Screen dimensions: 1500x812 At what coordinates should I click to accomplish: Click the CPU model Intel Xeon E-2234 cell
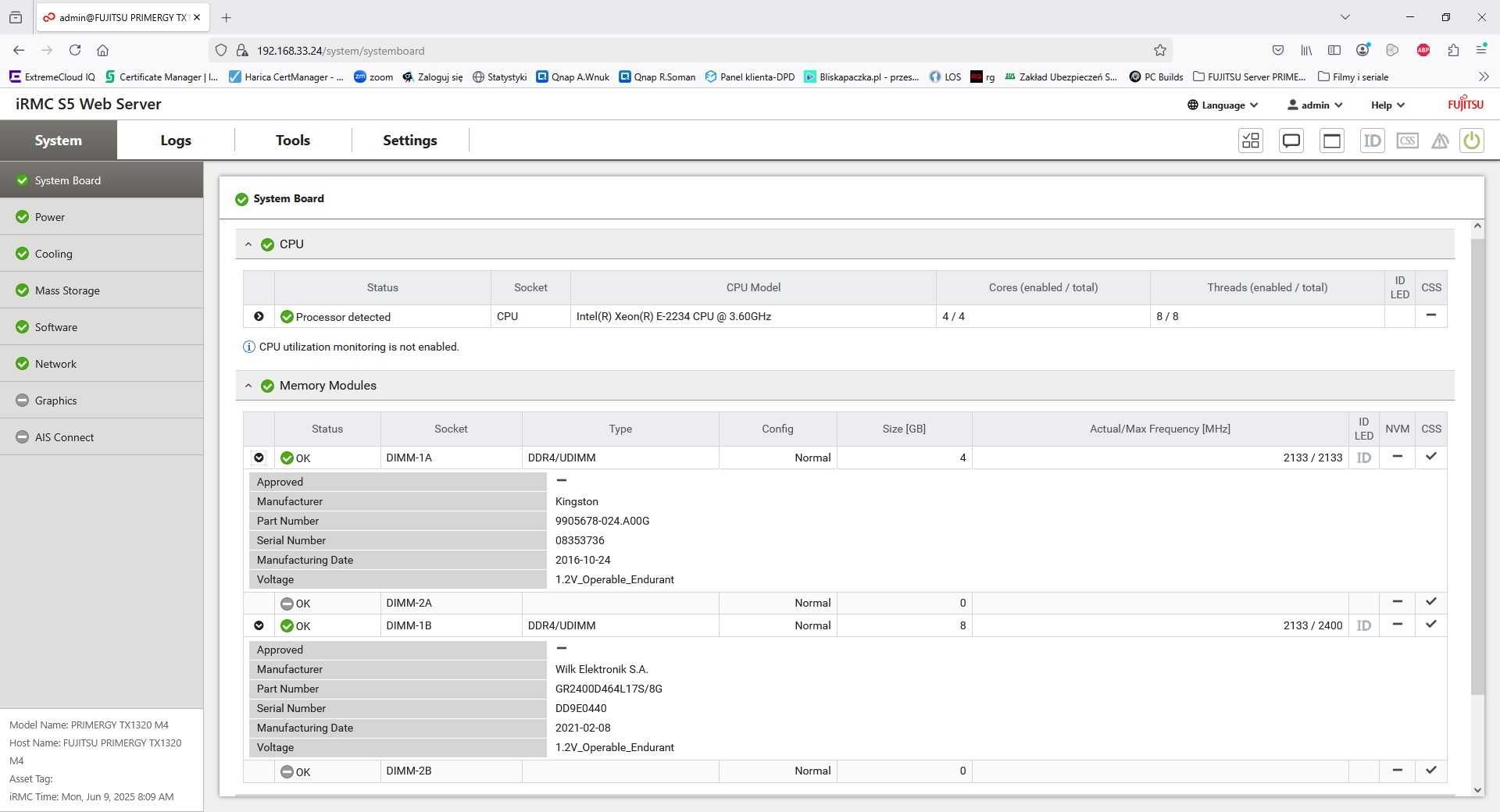(753, 316)
